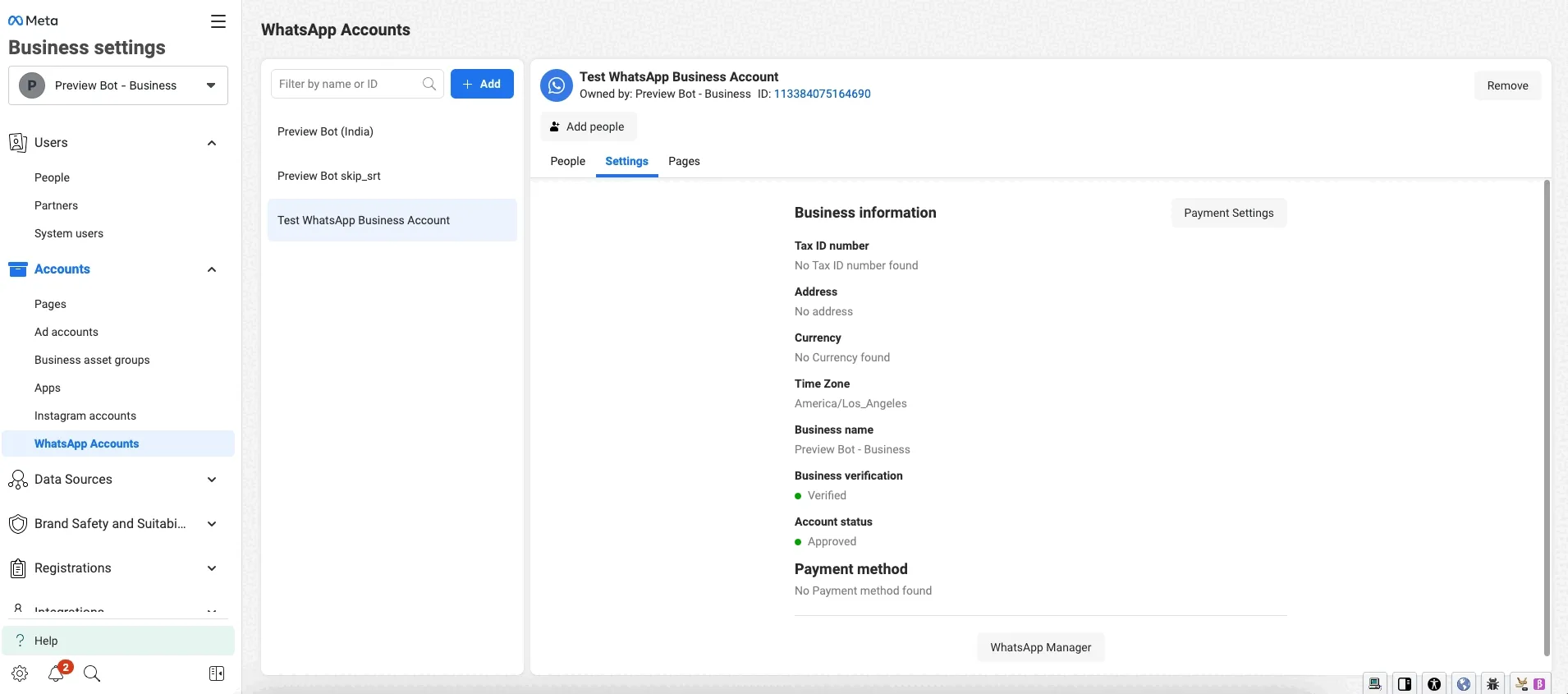
Task: Expand the Data Sources section
Action: click(x=212, y=480)
